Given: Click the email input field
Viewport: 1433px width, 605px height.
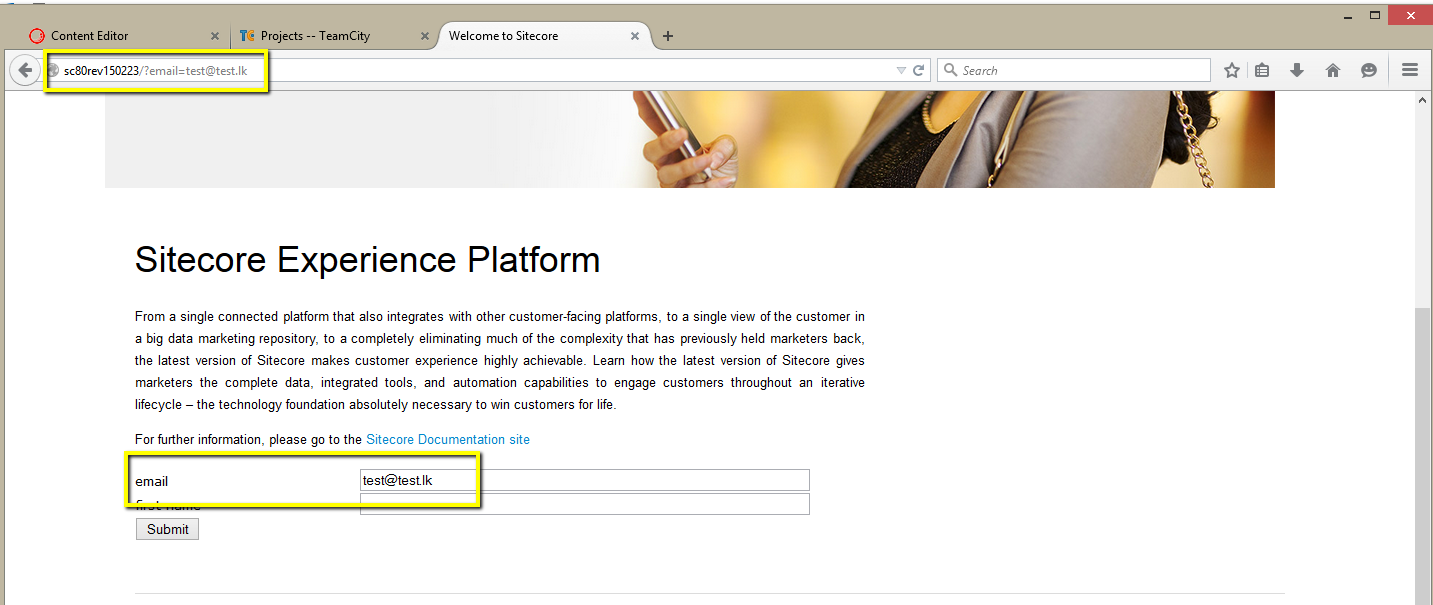Looking at the screenshot, I should click(x=584, y=480).
